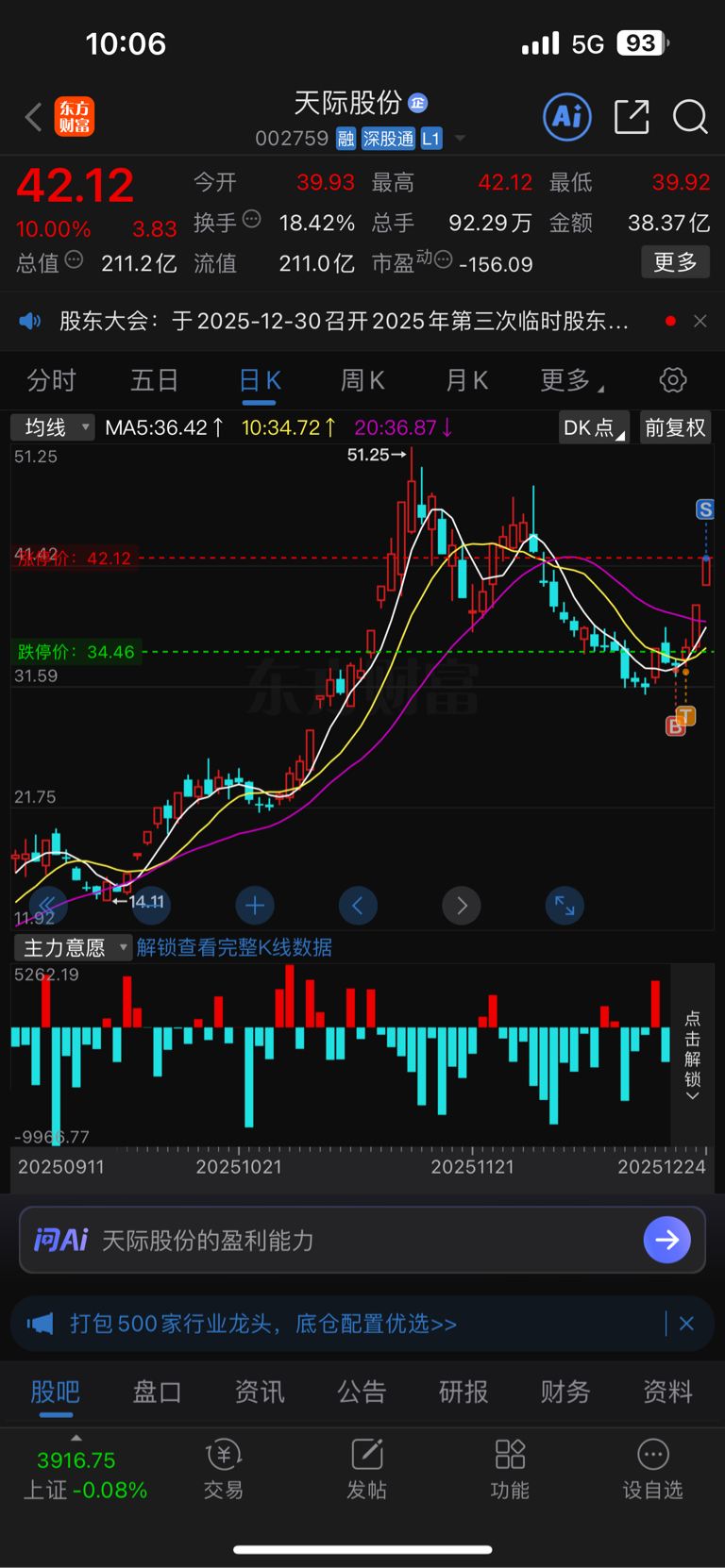This screenshot has width=725, height=1568.
Task: Expand the 上证 index ticker arrow
Action: click(x=76, y=1438)
